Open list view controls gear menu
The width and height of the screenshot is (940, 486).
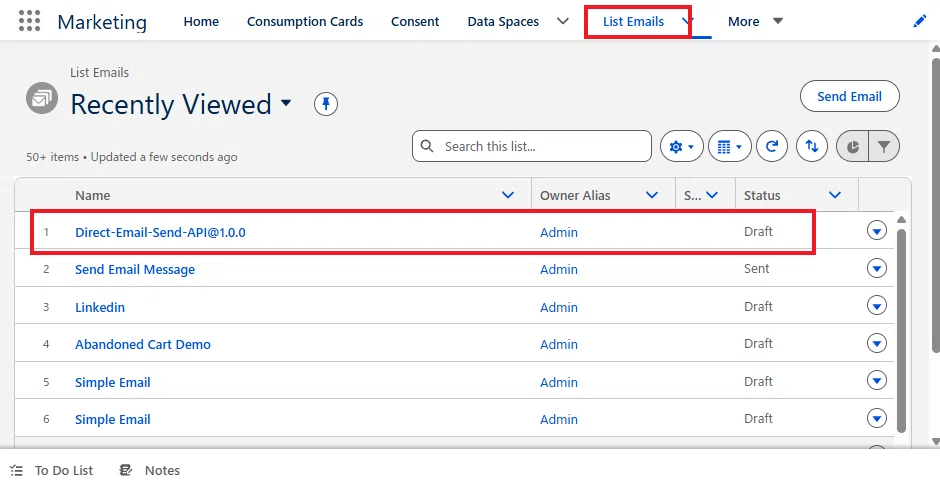click(682, 146)
